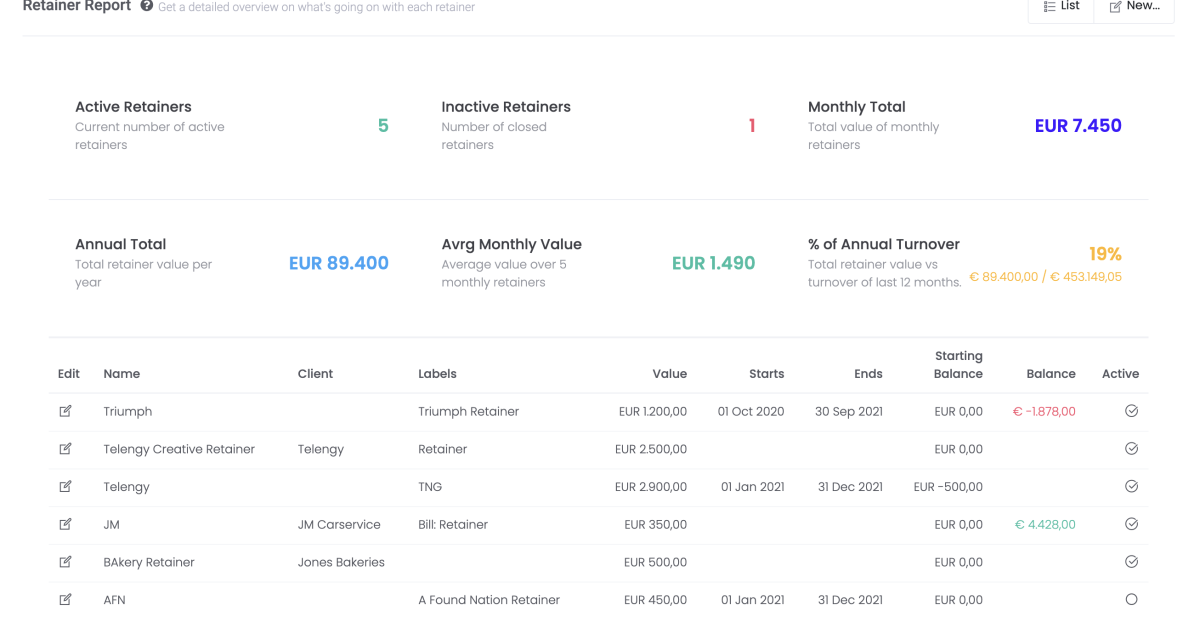
Task: Open edit for Telengy Creative Retainer
Action: (x=65, y=449)
